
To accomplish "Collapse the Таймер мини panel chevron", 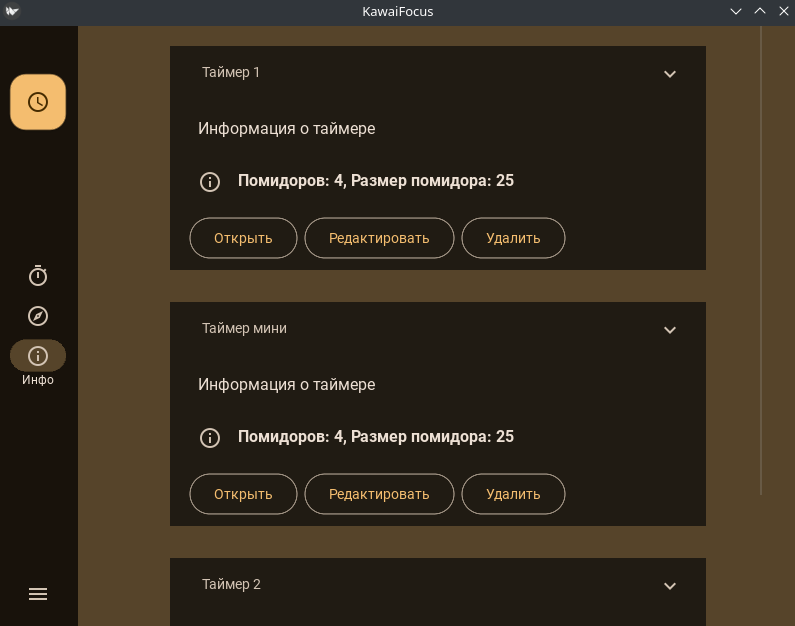I will click(670, 329).
